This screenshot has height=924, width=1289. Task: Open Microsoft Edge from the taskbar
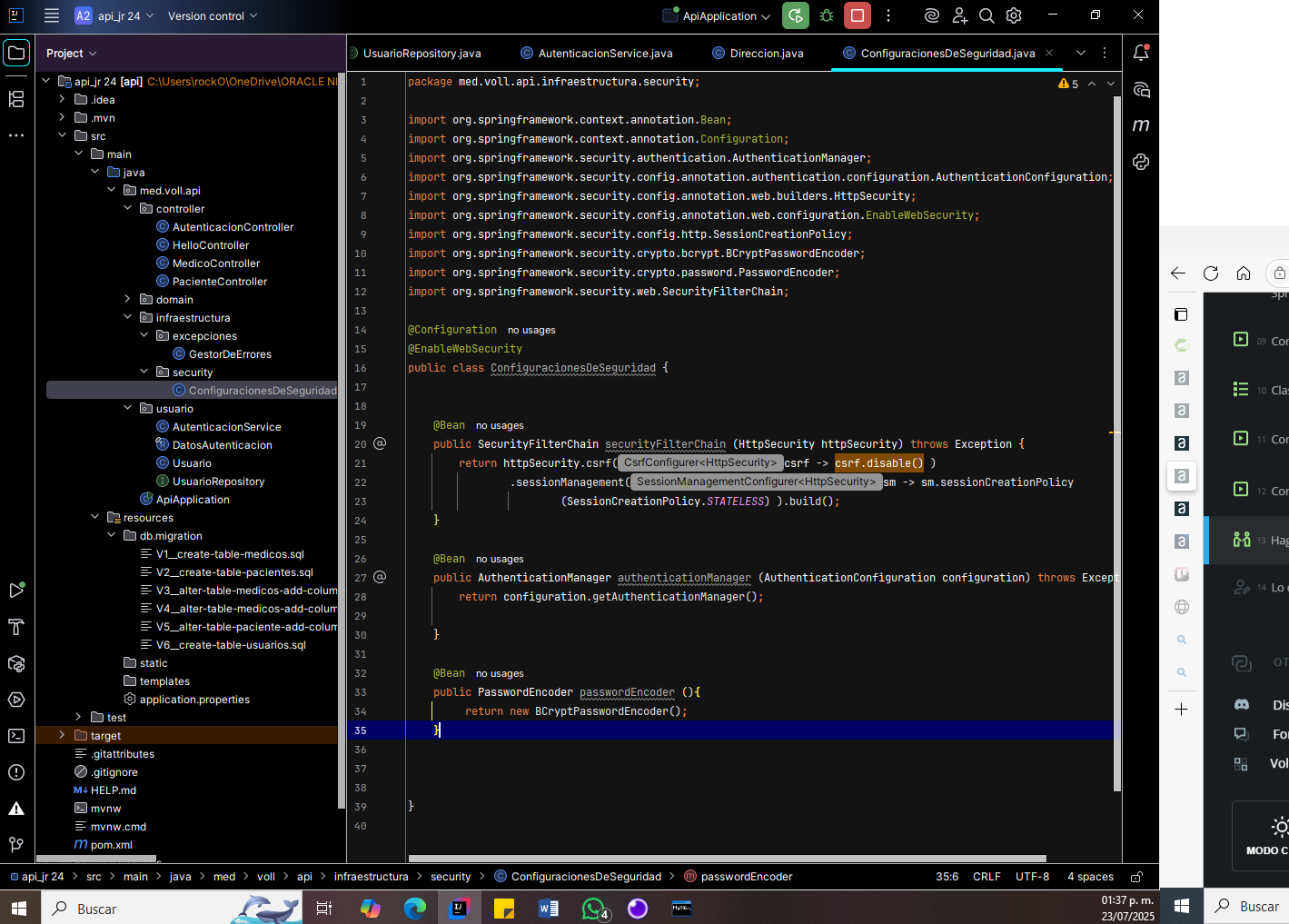(414, 908)
